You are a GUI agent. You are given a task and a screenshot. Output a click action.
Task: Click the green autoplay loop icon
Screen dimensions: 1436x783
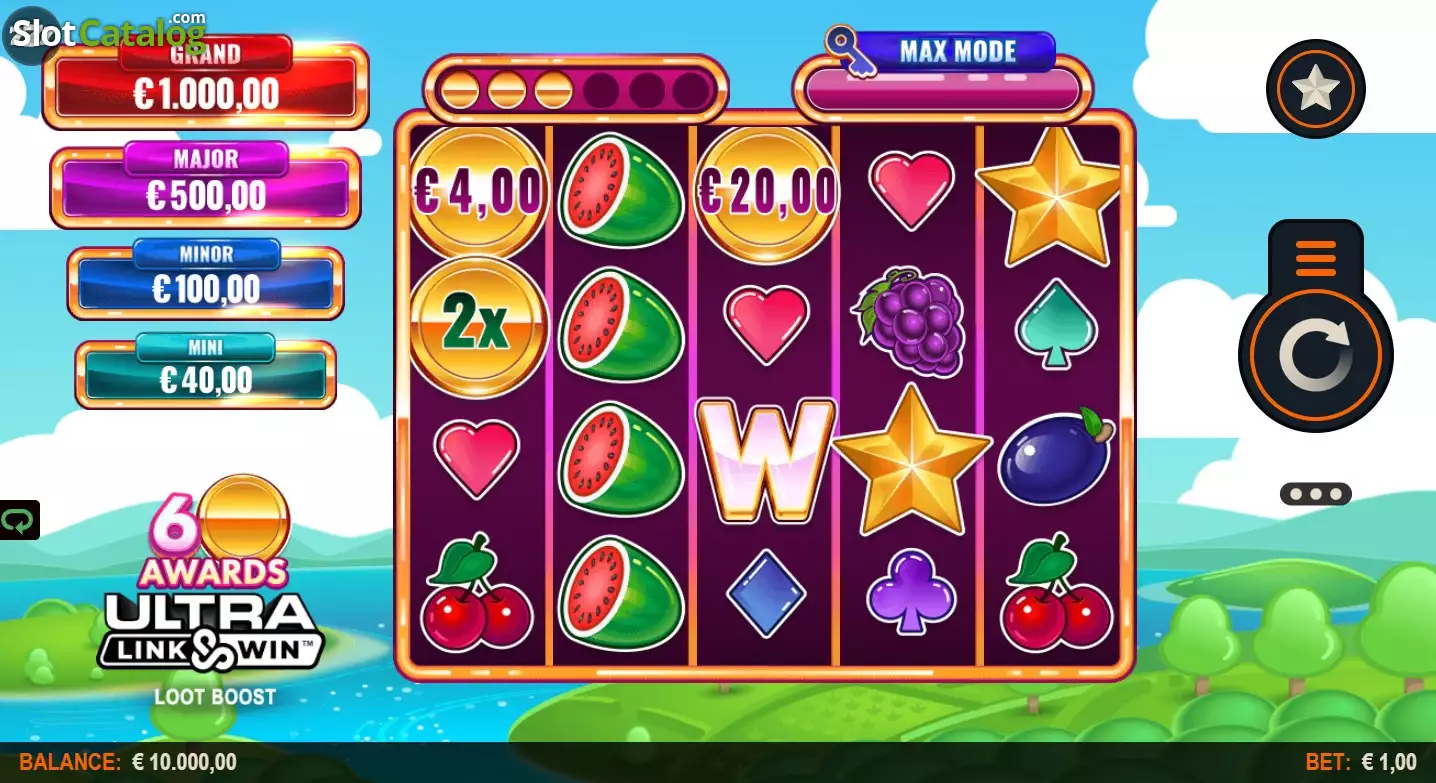(x=19, y=520)
